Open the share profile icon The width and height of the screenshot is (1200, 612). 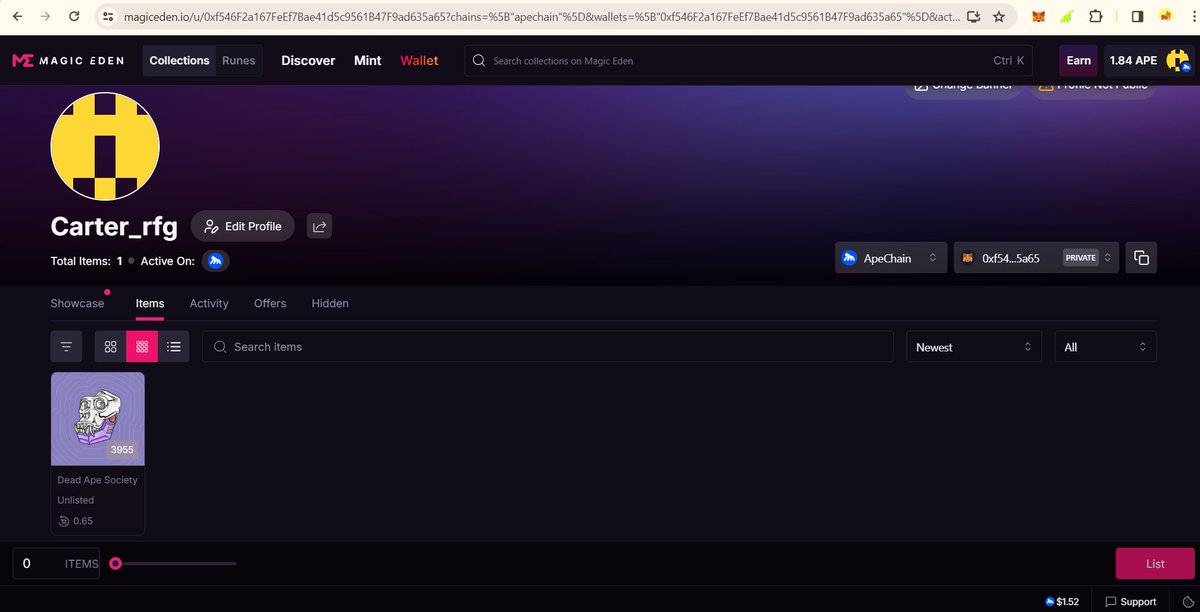pyautogui.click(x=319, y=226)
